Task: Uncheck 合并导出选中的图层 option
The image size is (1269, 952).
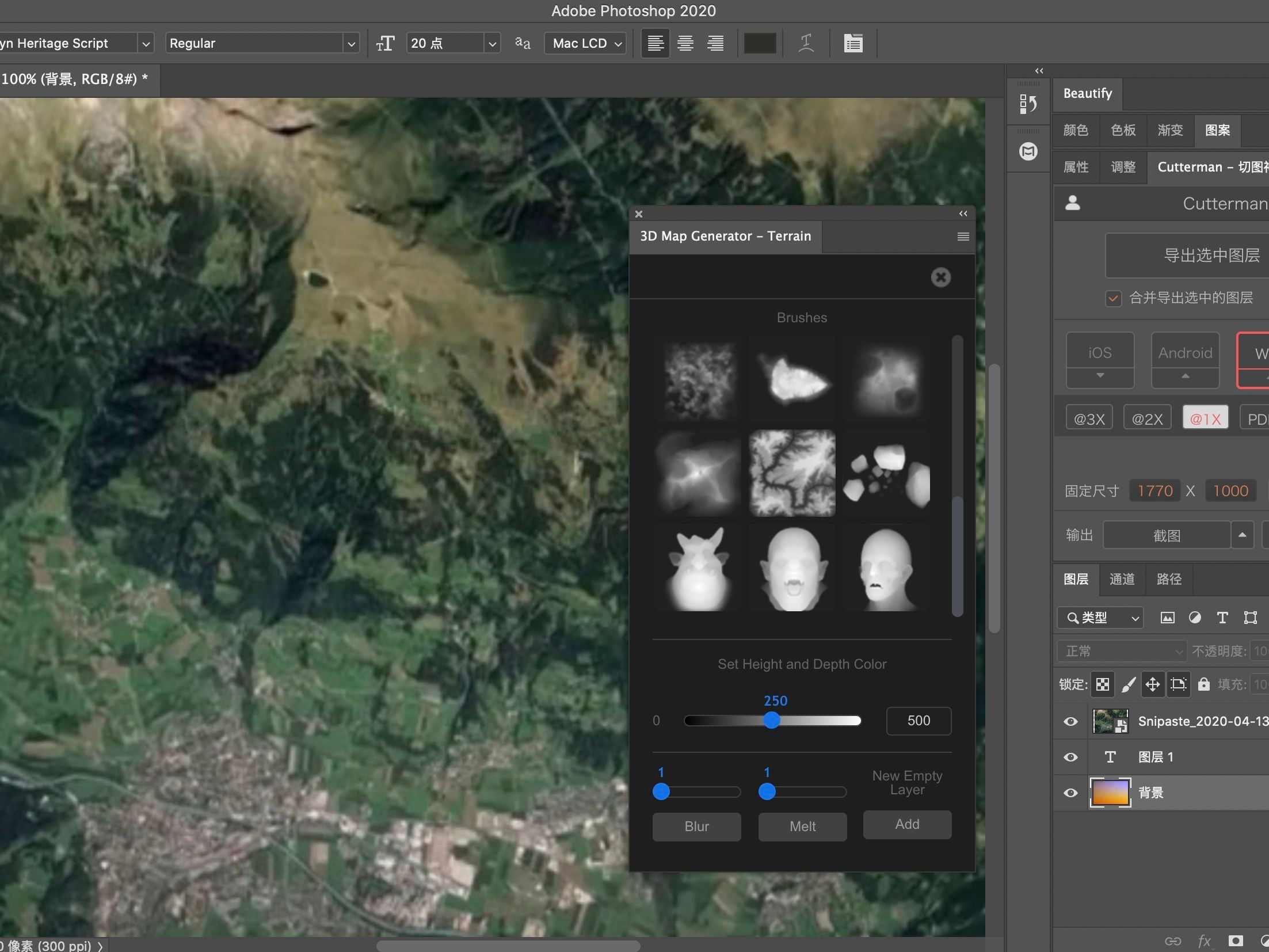Action: [x=1113, y=298]
